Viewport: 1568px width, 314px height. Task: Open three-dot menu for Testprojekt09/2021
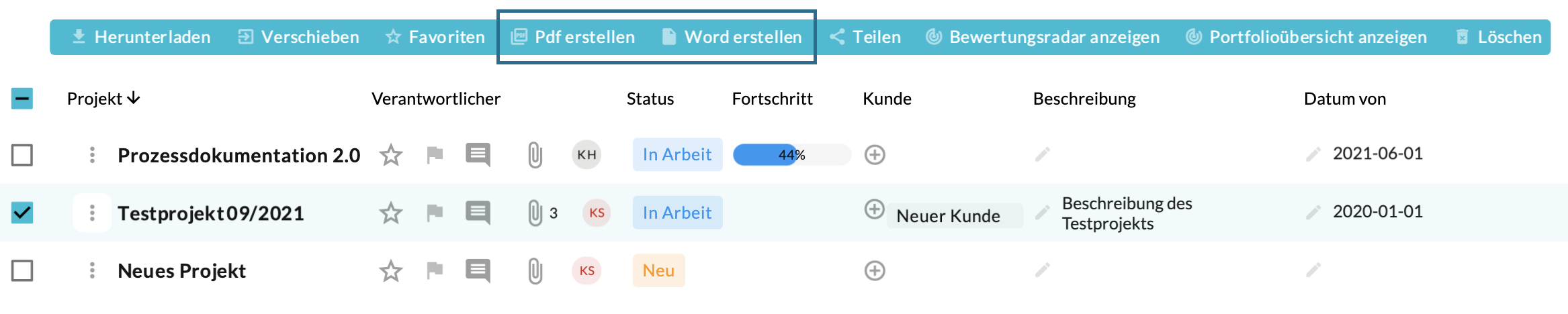[92, 213]
